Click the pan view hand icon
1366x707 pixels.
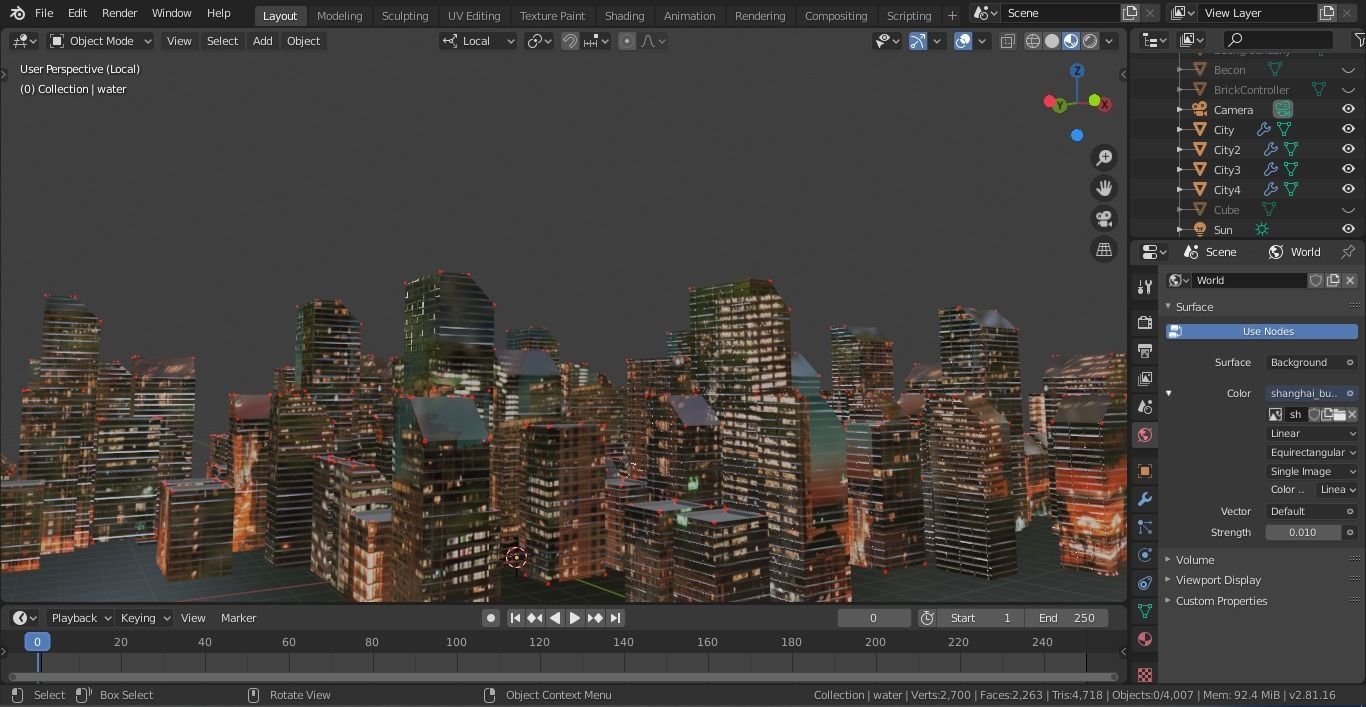pos(1104,188)
